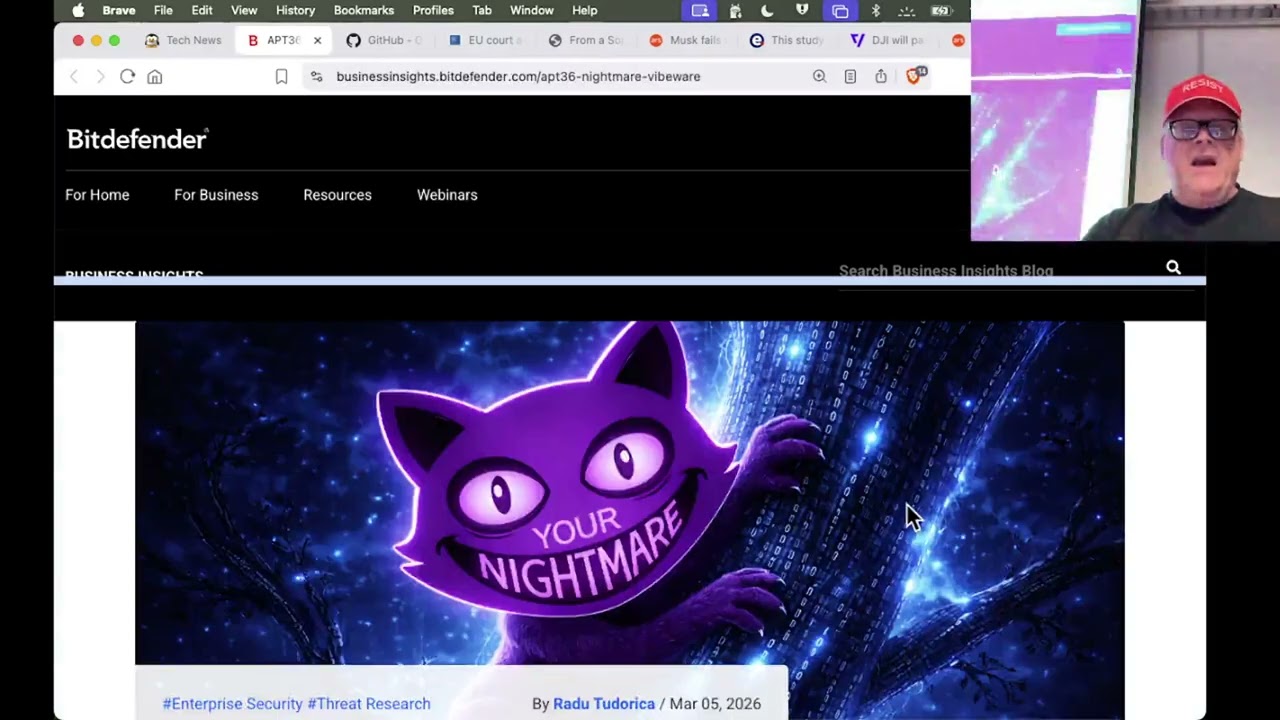Close the APT36 tab
This screenshot has height=720, width=1280.
pyautogui.click(x=317, y=40)
